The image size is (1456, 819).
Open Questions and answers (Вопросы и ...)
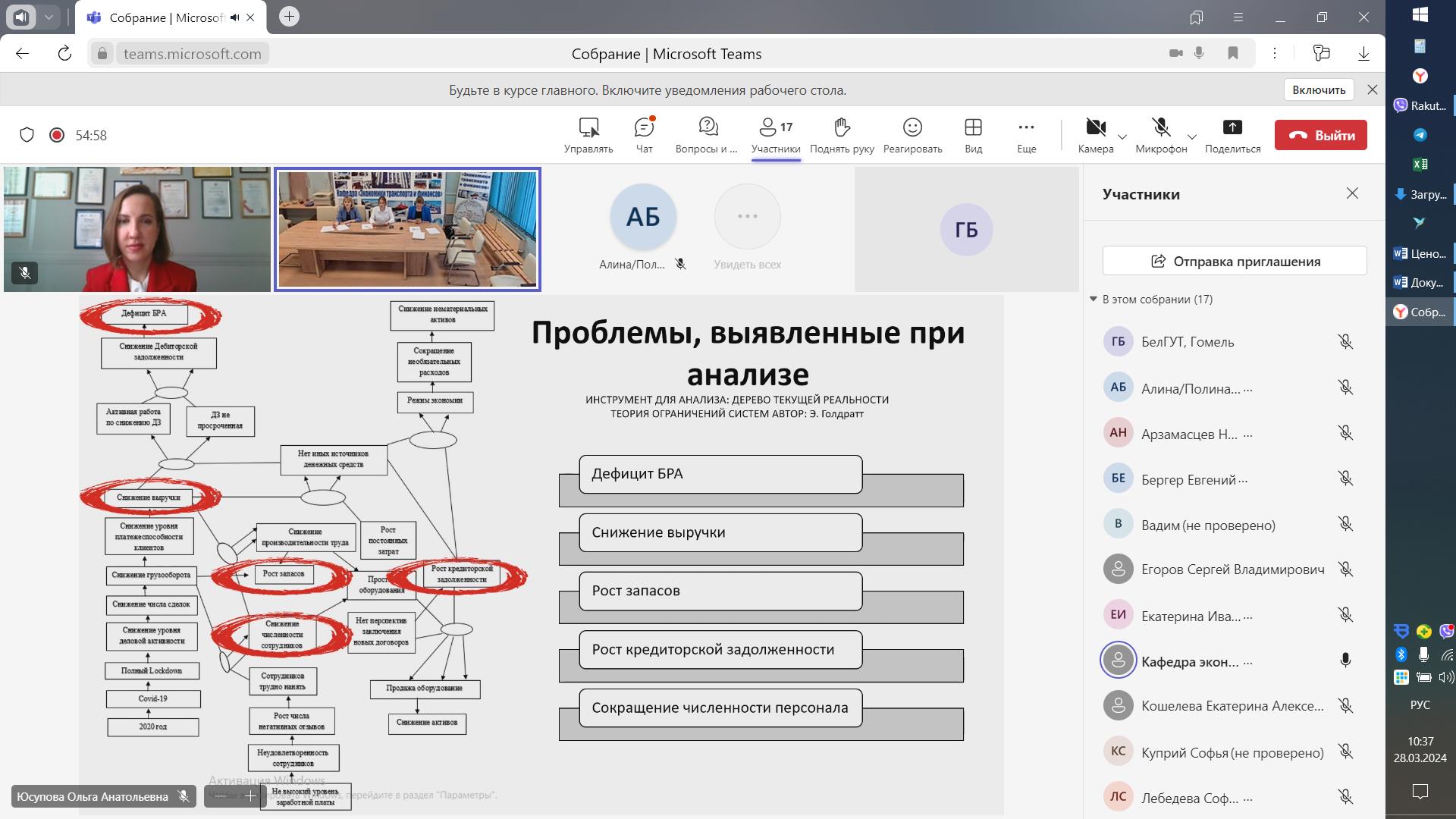coord(707,135)
